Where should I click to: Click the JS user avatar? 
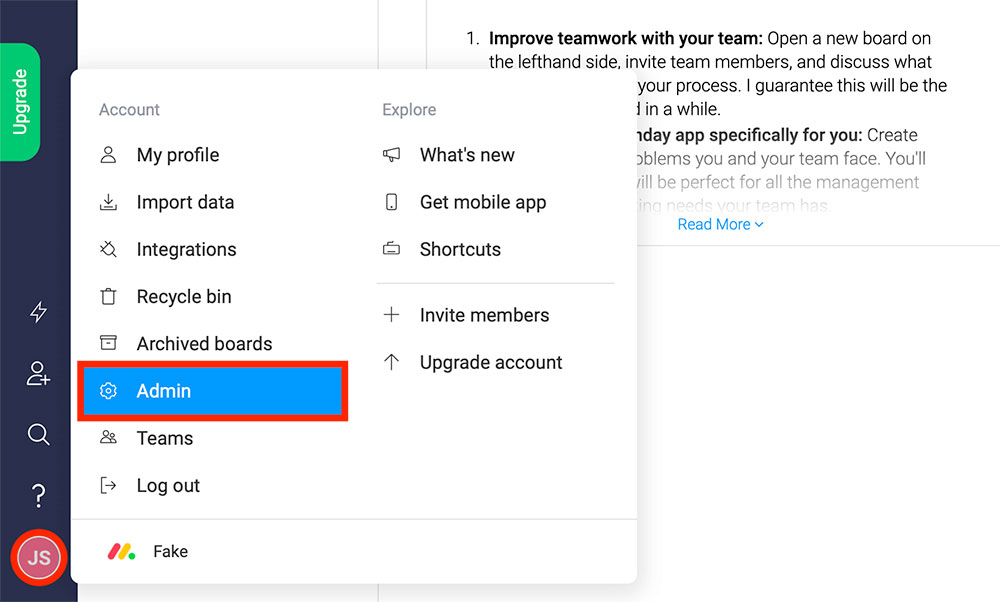[38, 558]
